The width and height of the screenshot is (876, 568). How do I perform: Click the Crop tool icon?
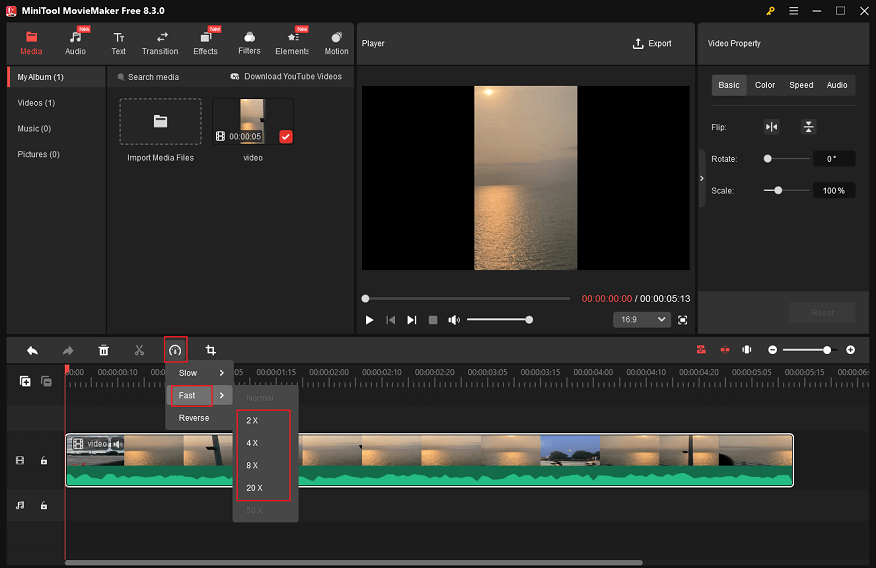211,350
